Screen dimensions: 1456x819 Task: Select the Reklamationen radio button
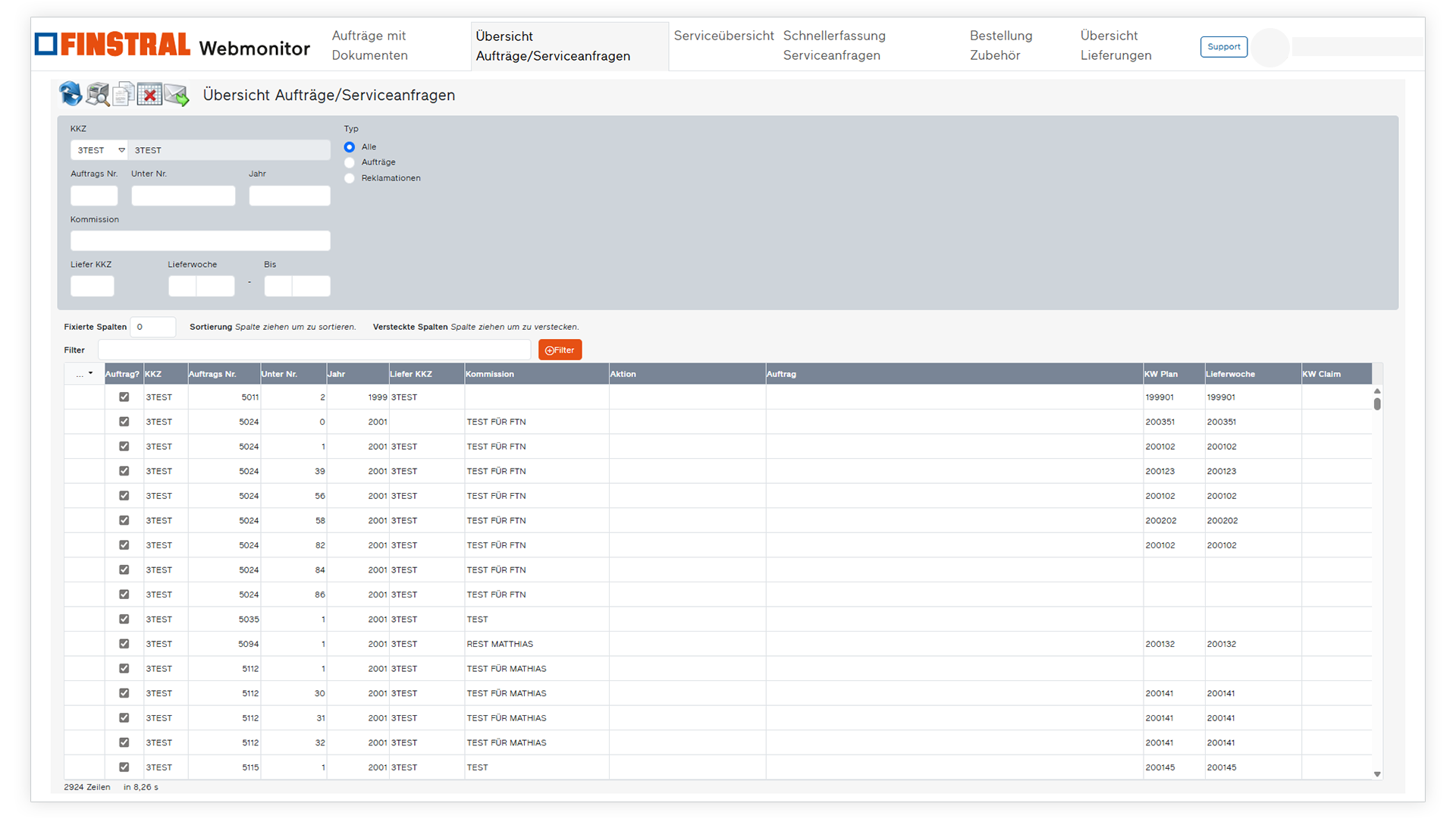tap(350, 178)
